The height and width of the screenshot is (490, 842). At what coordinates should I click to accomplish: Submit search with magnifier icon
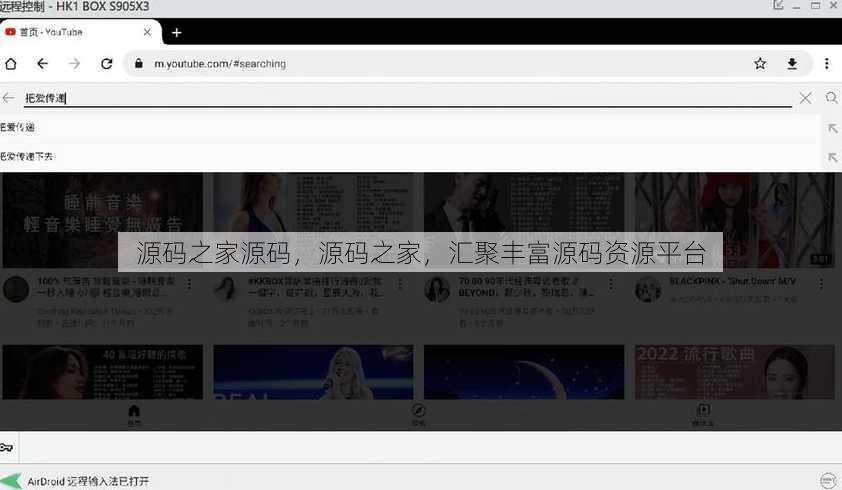click(831, 98)
